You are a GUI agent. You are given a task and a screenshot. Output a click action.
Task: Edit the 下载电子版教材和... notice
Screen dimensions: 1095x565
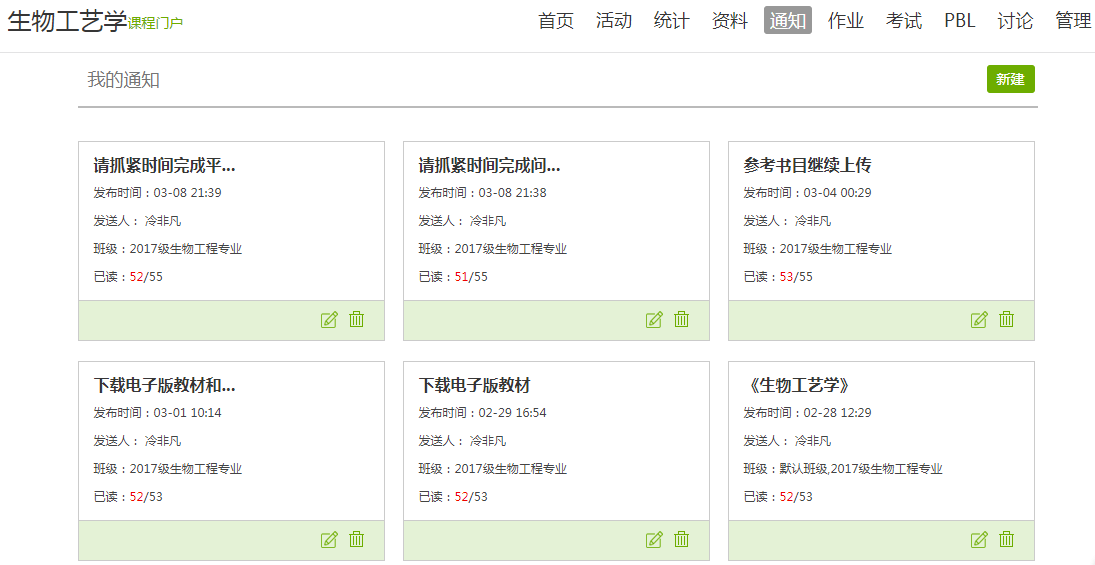coord(329,540)
